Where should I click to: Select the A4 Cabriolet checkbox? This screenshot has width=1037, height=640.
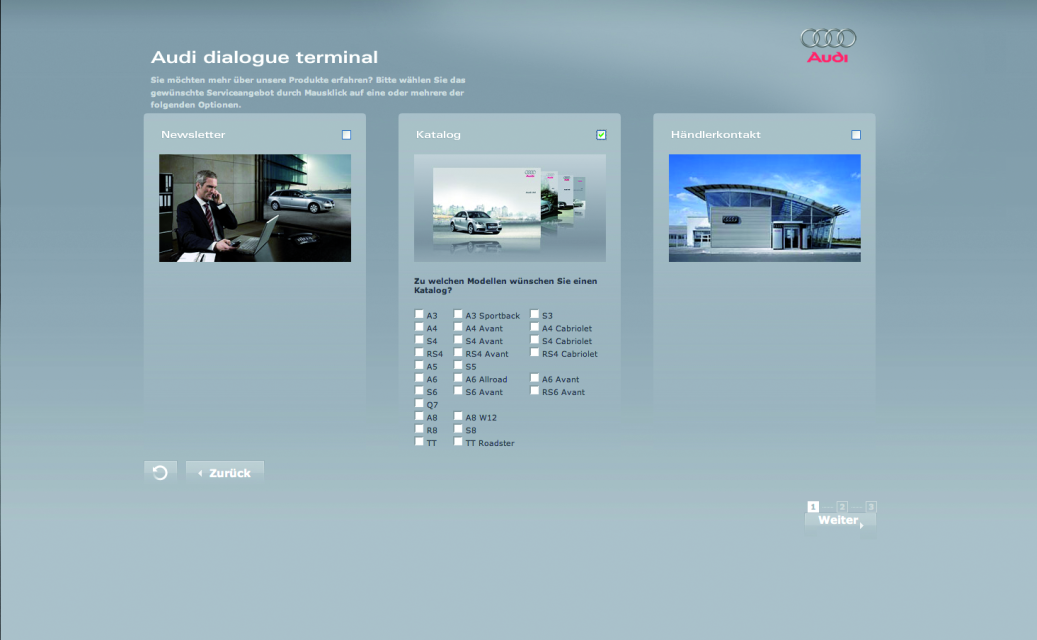(534, 327)
